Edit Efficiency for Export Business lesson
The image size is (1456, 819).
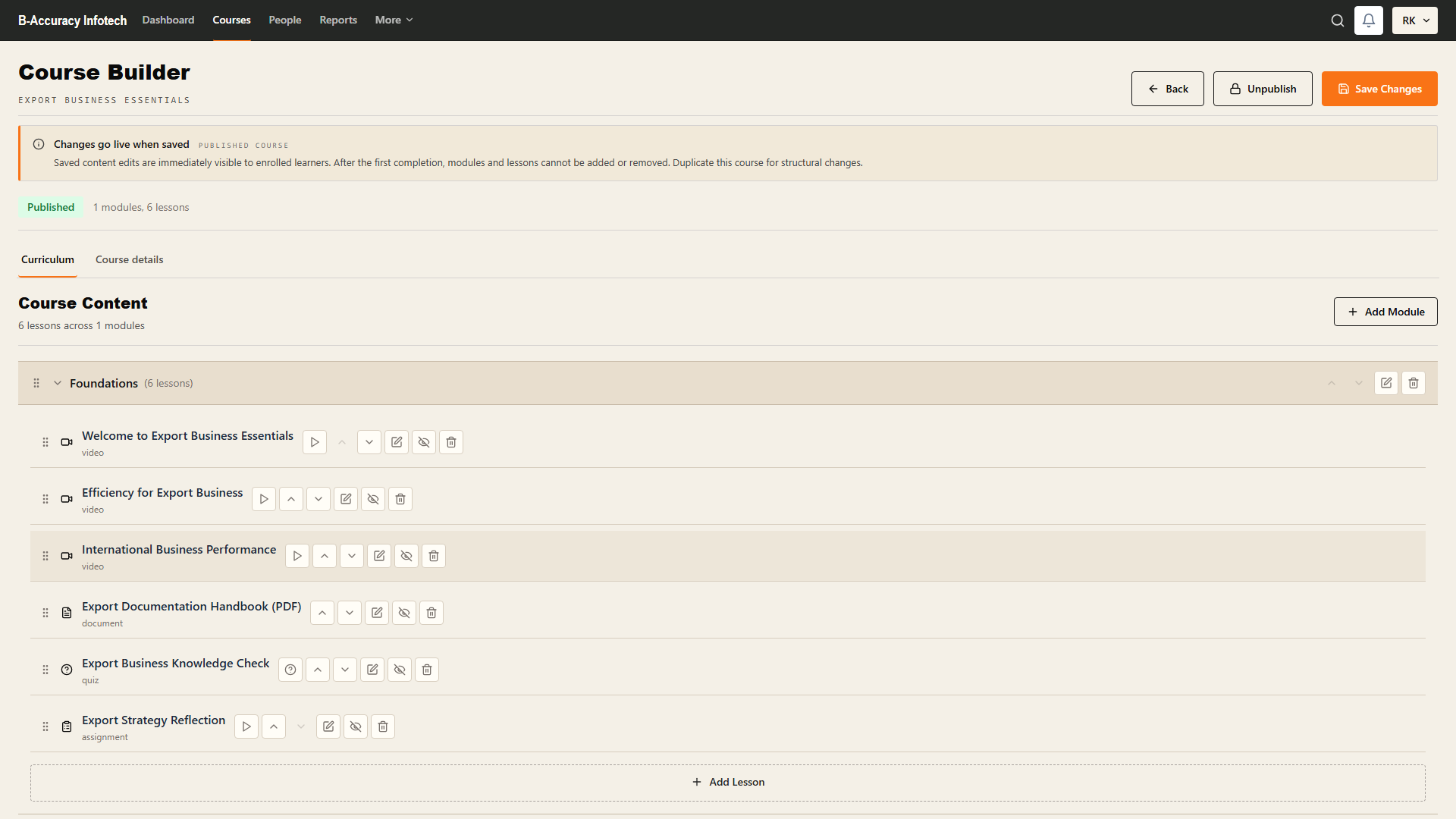[x=346, y=499]
